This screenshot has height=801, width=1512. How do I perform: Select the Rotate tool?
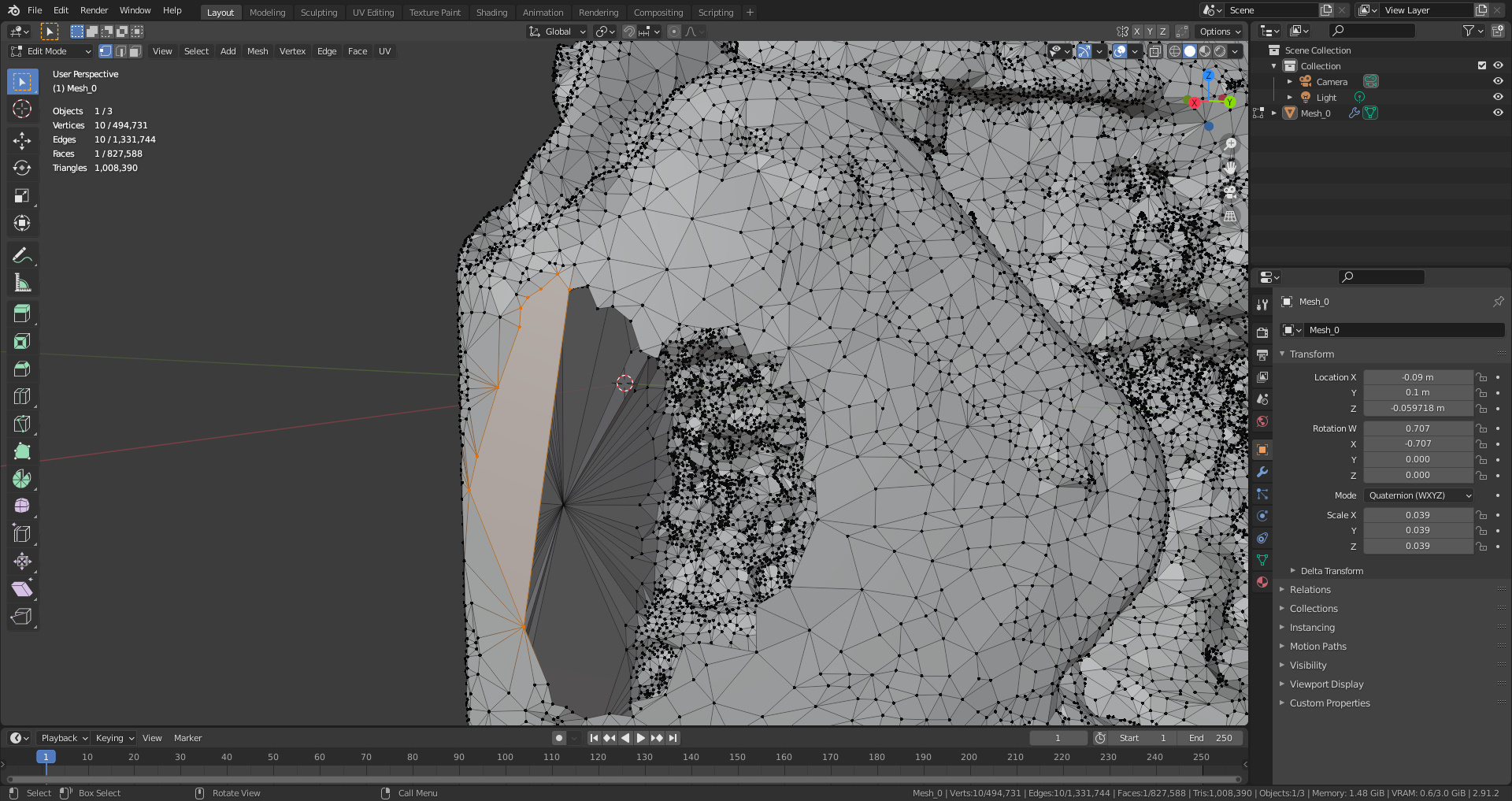(x=22, y=169)
